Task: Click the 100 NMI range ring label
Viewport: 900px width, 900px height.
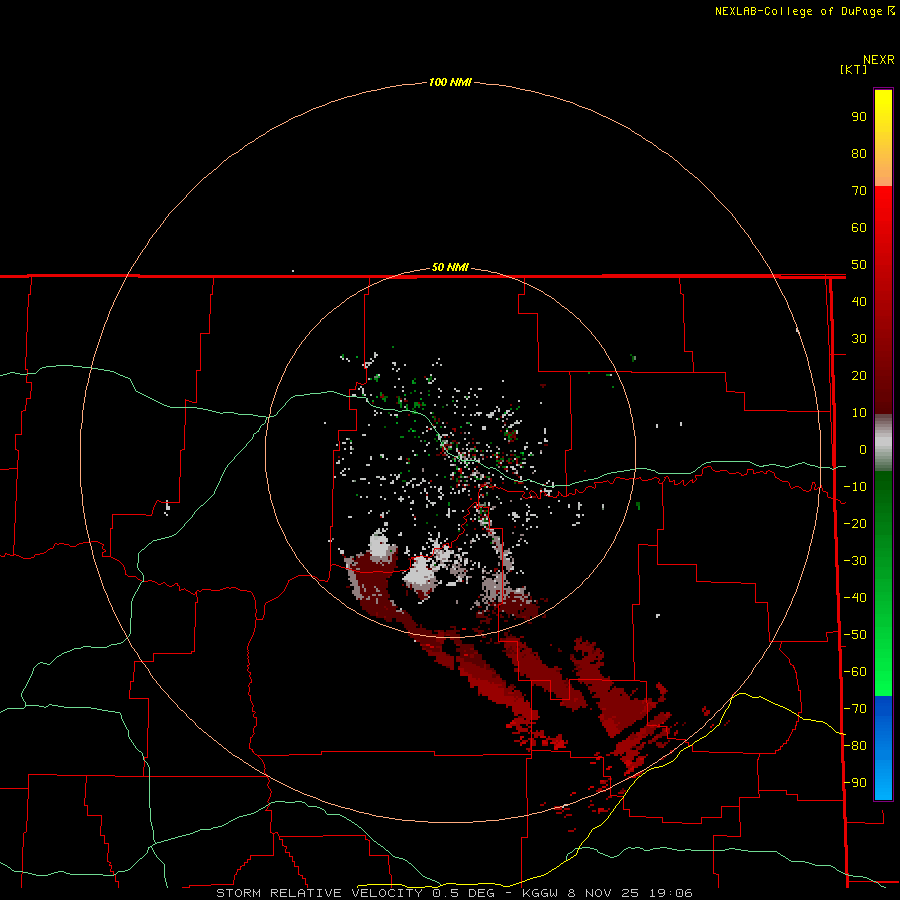Action: pos(450,82)
